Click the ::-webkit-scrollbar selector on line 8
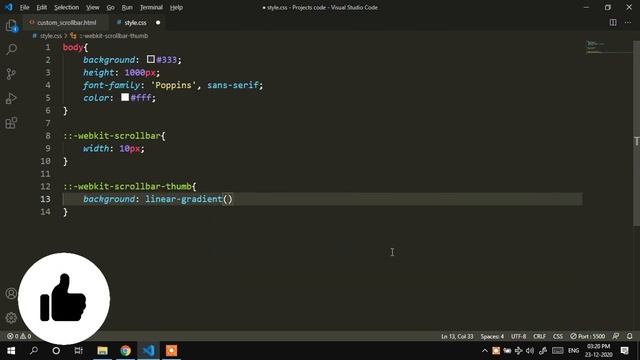 pyautogui.click(x=112, y=136)
